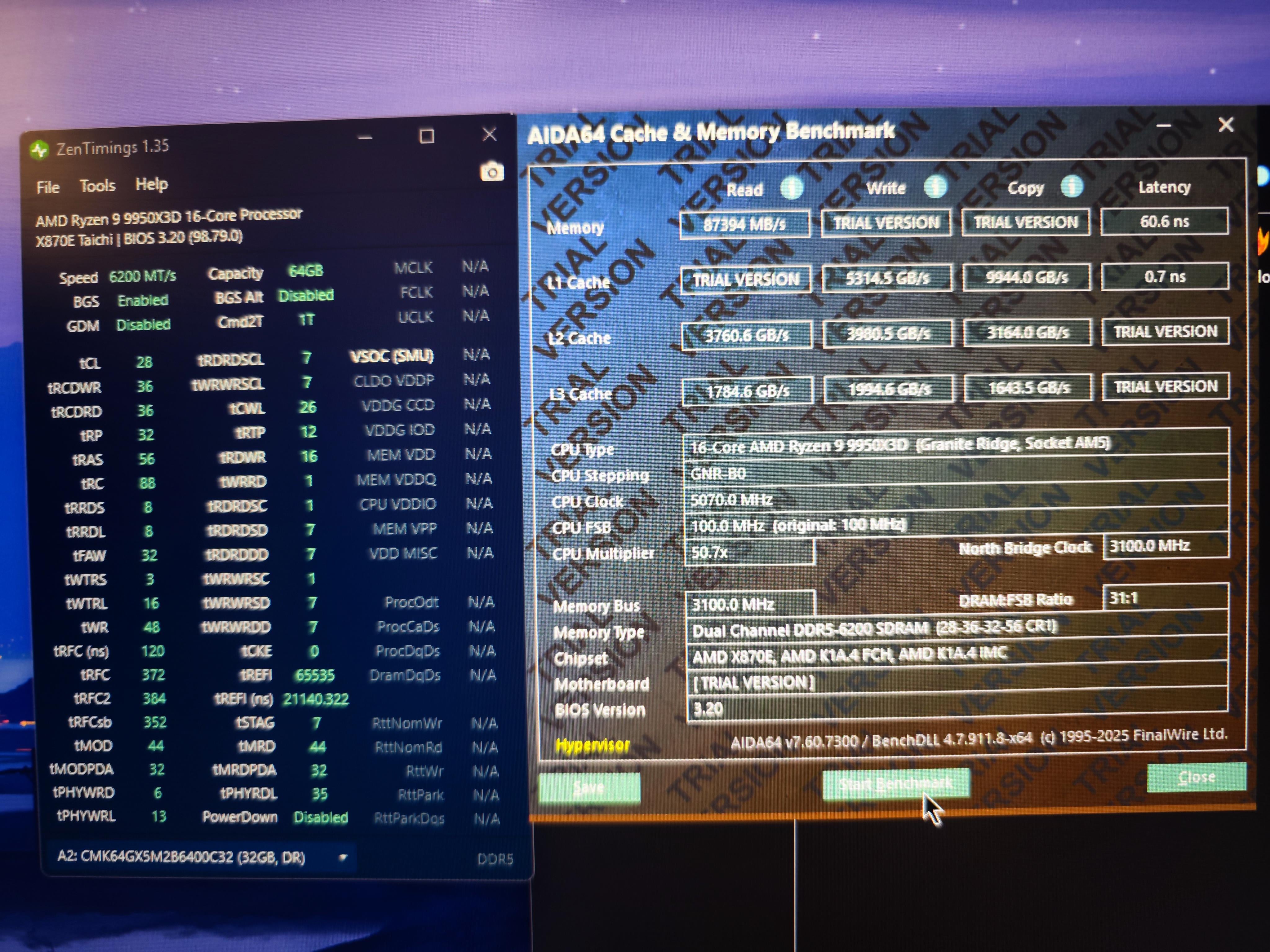Screen dimensions: 1270x952
Task: Click the Latency column header
Action: pyautogui.click(x=1164, y=188)
